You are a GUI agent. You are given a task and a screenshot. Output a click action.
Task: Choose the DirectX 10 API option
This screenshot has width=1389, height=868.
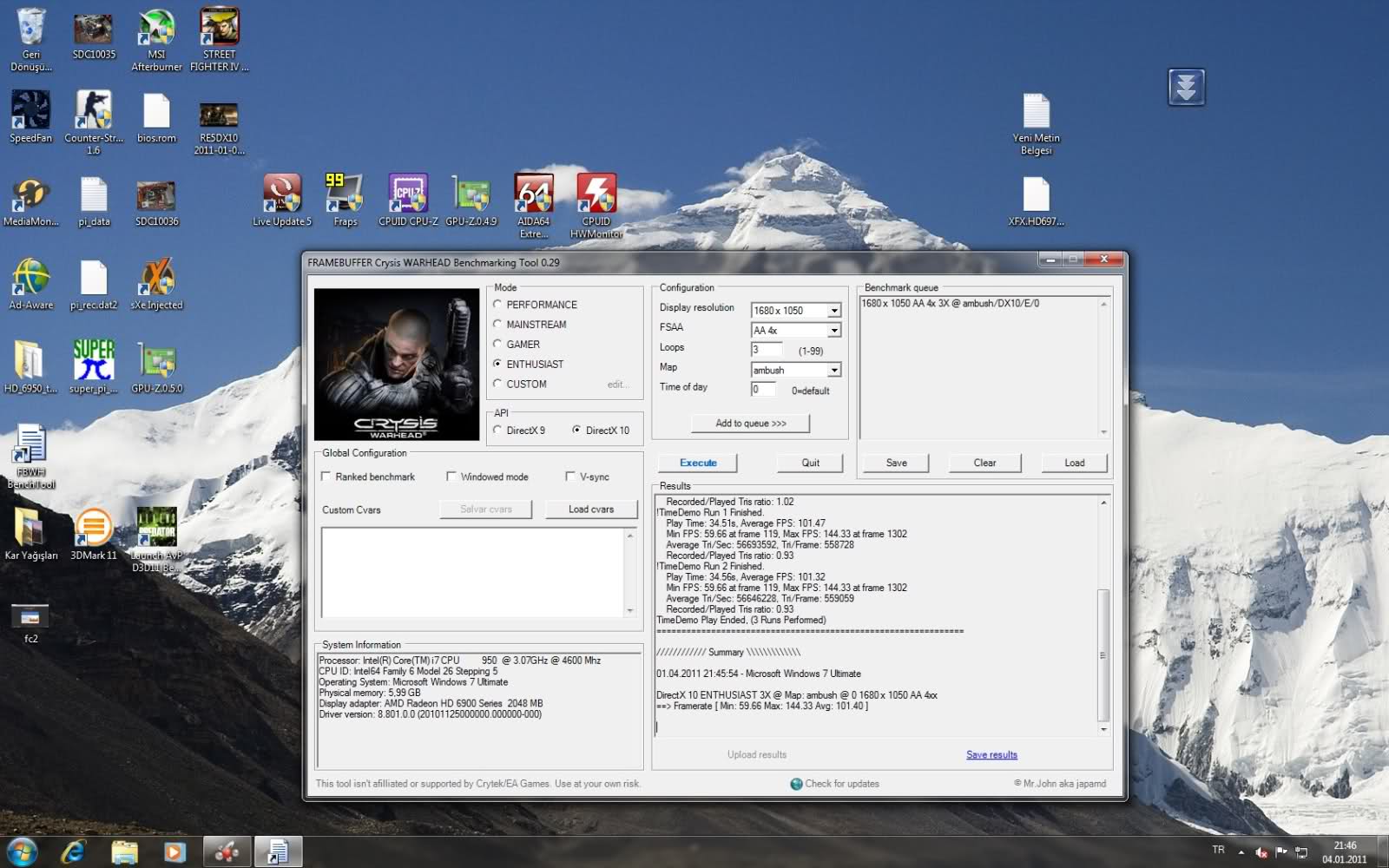(576, 431)
